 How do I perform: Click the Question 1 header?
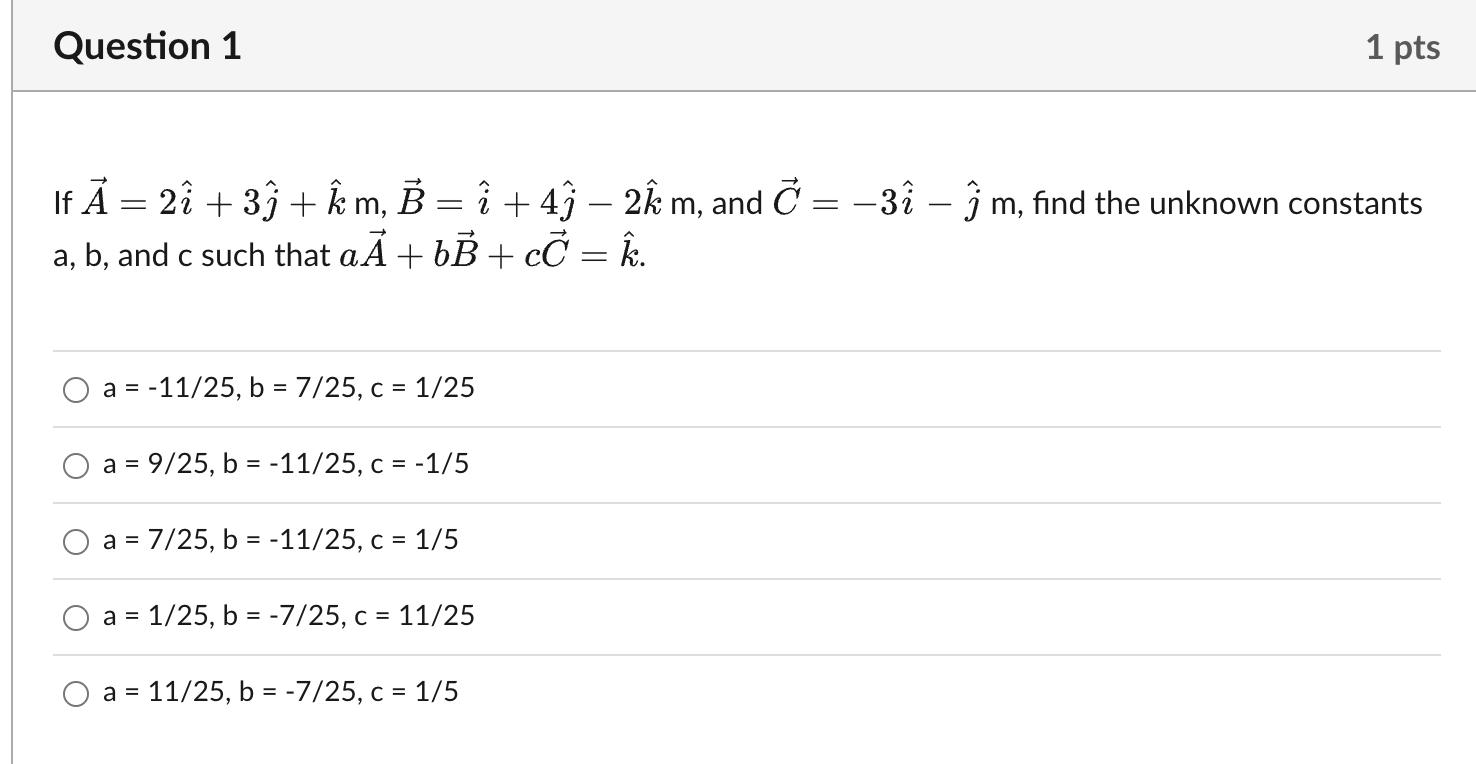147,45
